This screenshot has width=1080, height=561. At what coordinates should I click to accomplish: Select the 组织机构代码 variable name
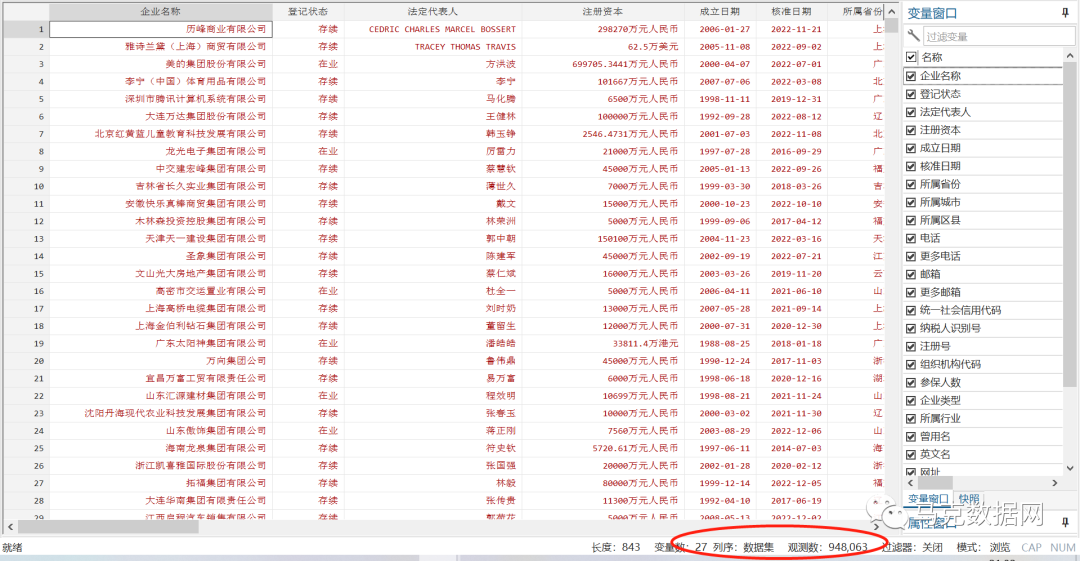(x=950, y=364)
